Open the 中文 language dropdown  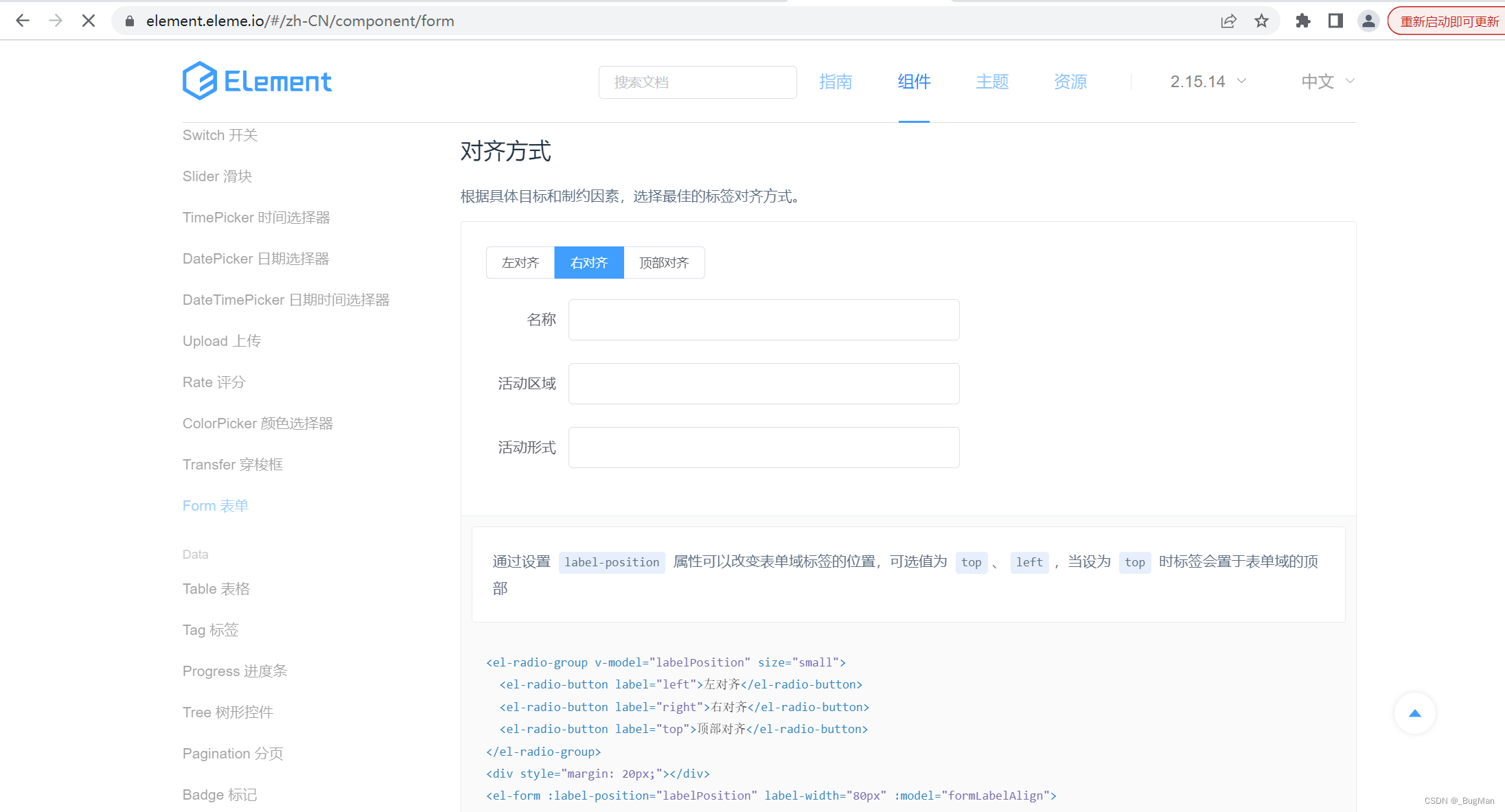[x=1328, y=82]
